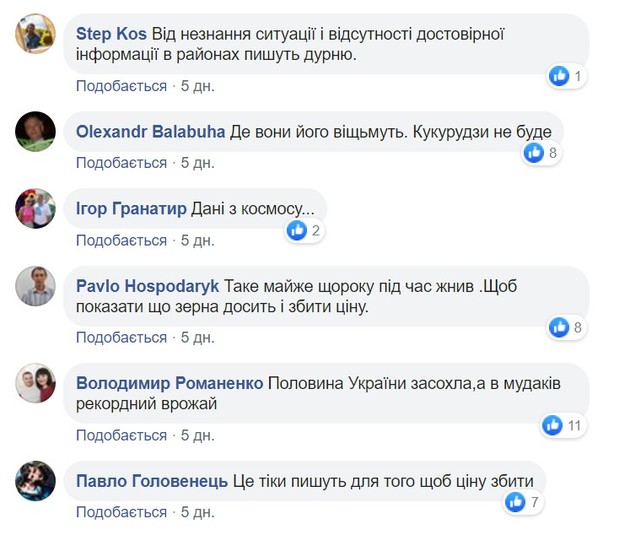The height and width of the screenshot is (535, 630).
Task: Open Володимир Романенко profile name link
Action: point(169,383)
